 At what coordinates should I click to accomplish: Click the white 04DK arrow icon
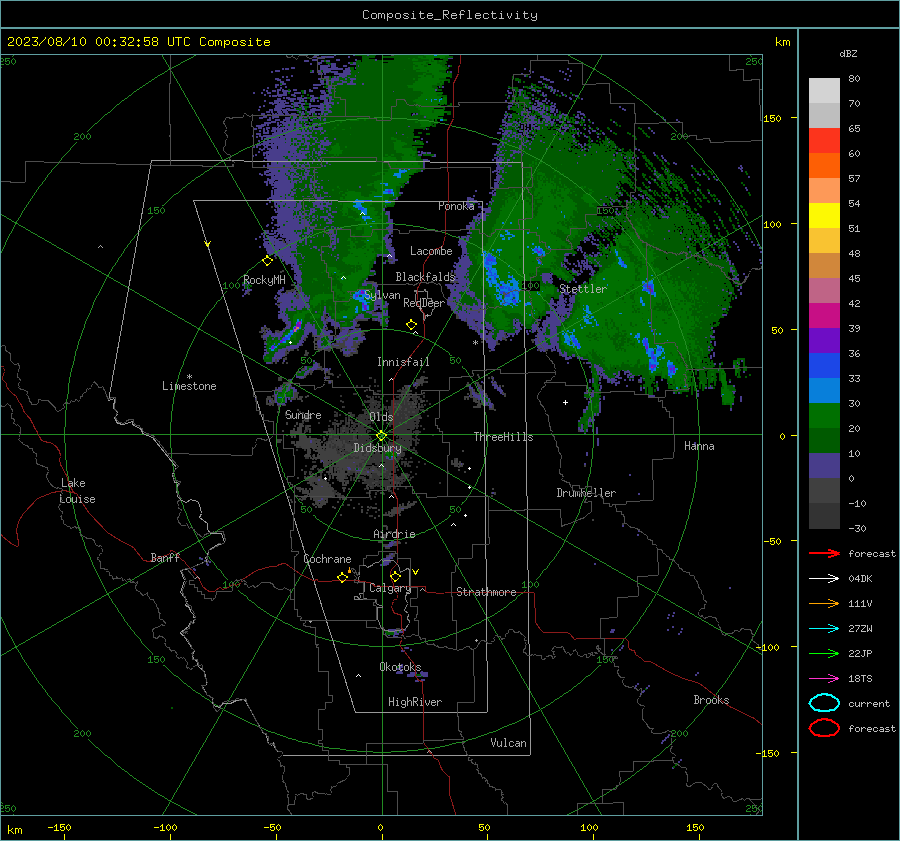tap(824, 578)
